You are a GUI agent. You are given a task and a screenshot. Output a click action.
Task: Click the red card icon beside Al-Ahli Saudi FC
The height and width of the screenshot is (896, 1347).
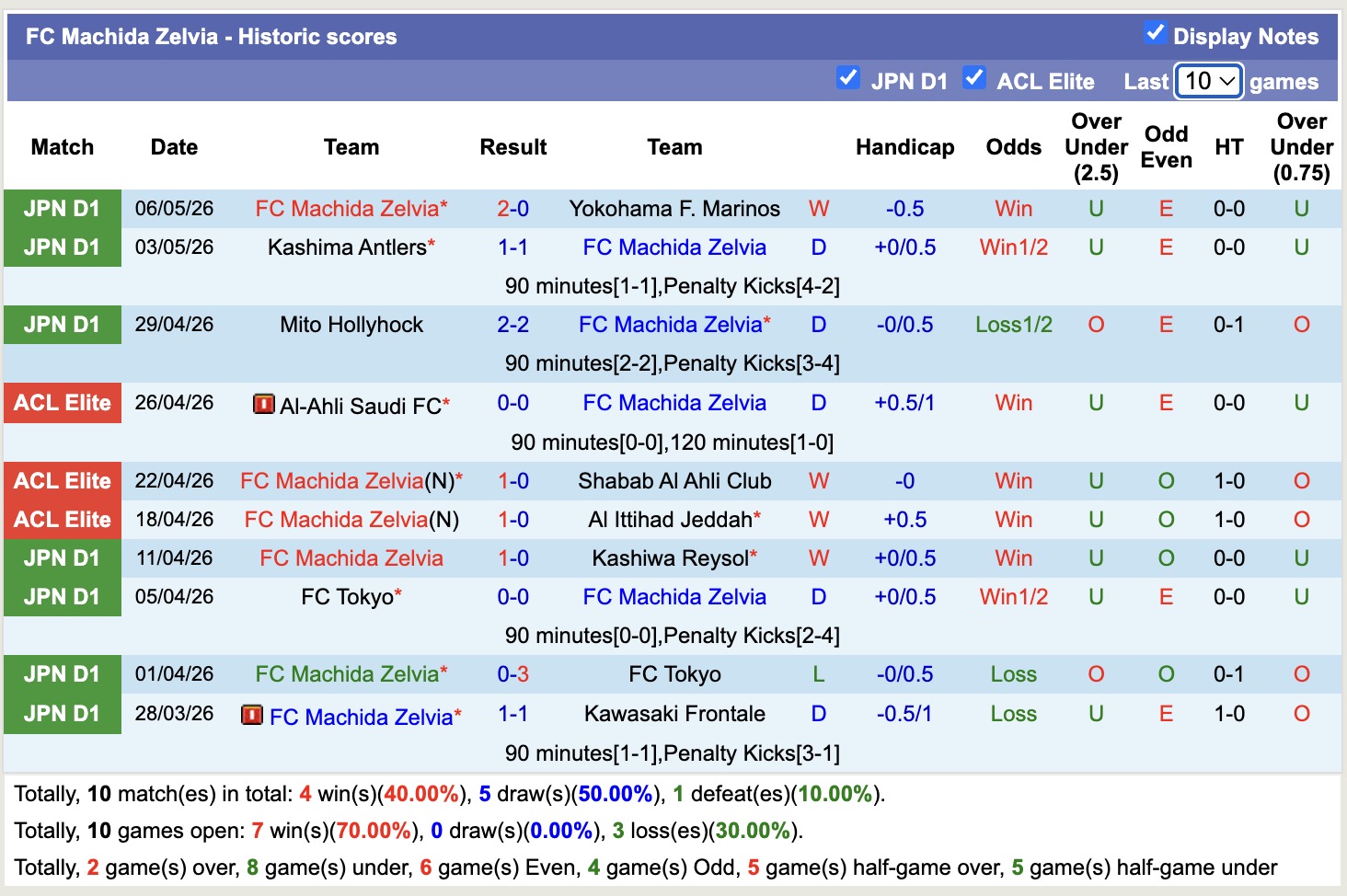(264, 404)
